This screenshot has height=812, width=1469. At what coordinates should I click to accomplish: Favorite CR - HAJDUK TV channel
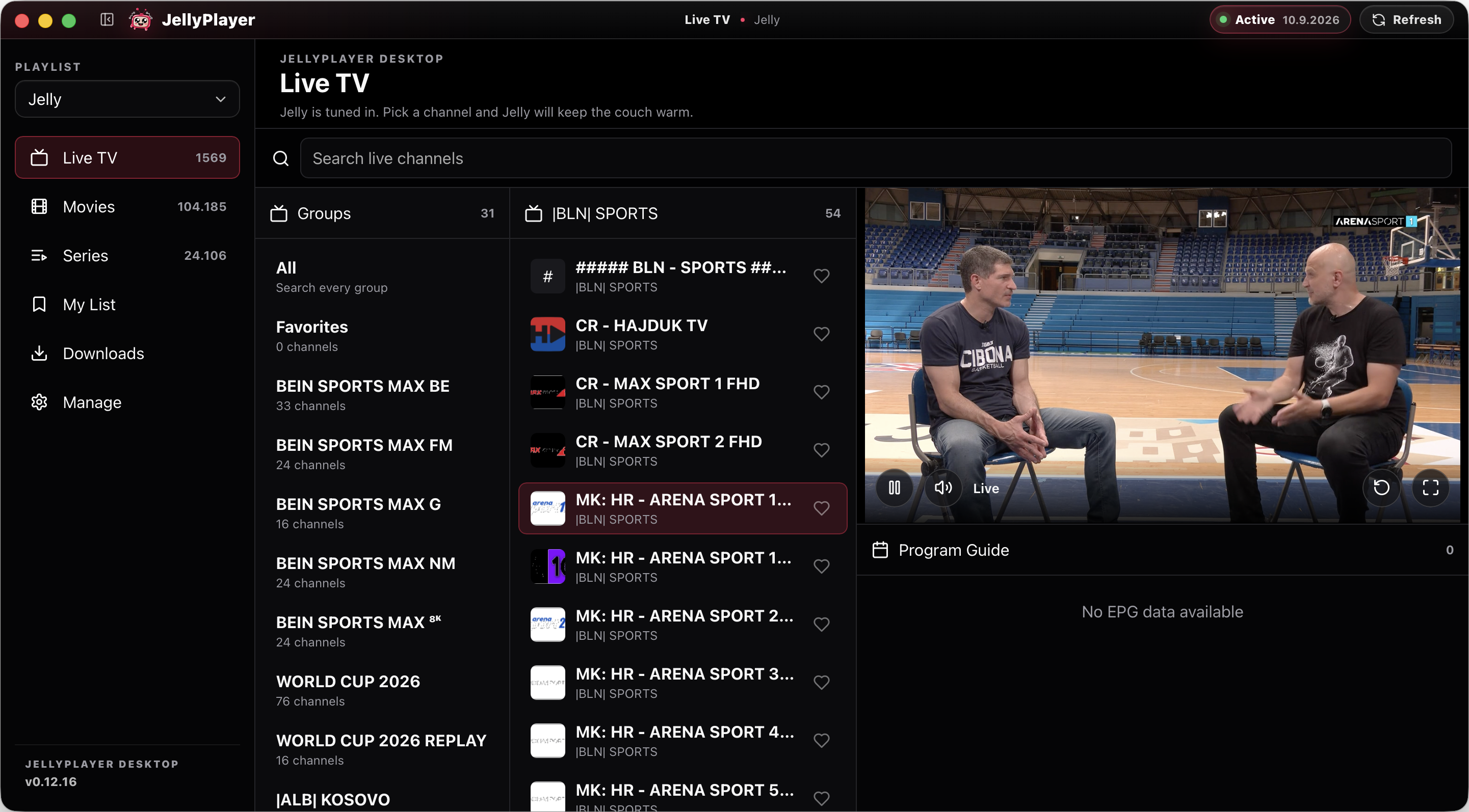(x=821, y=334)
